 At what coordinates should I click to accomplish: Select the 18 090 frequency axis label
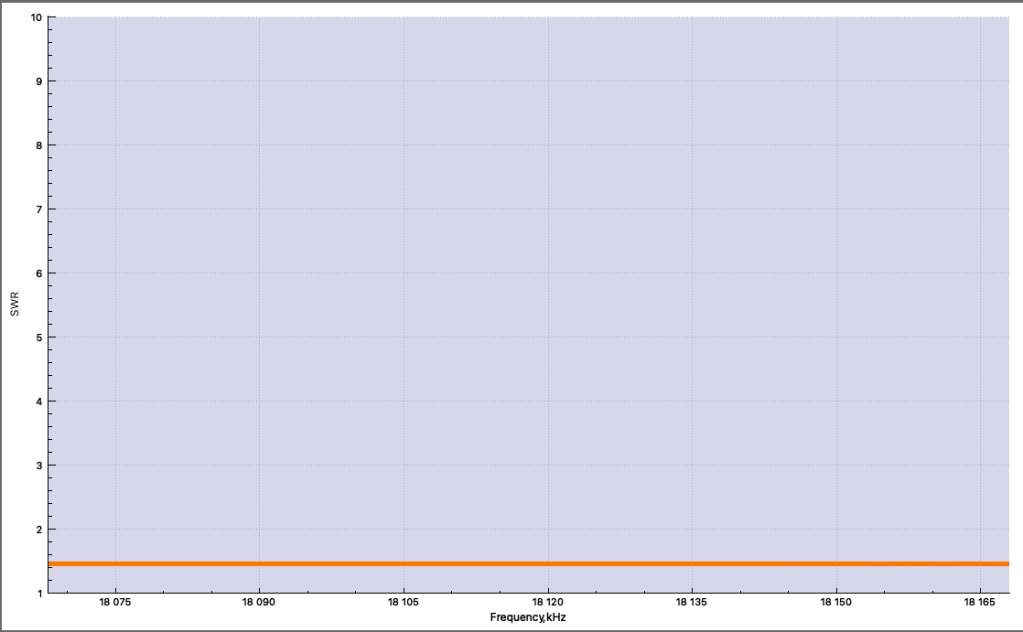(259, 603)
